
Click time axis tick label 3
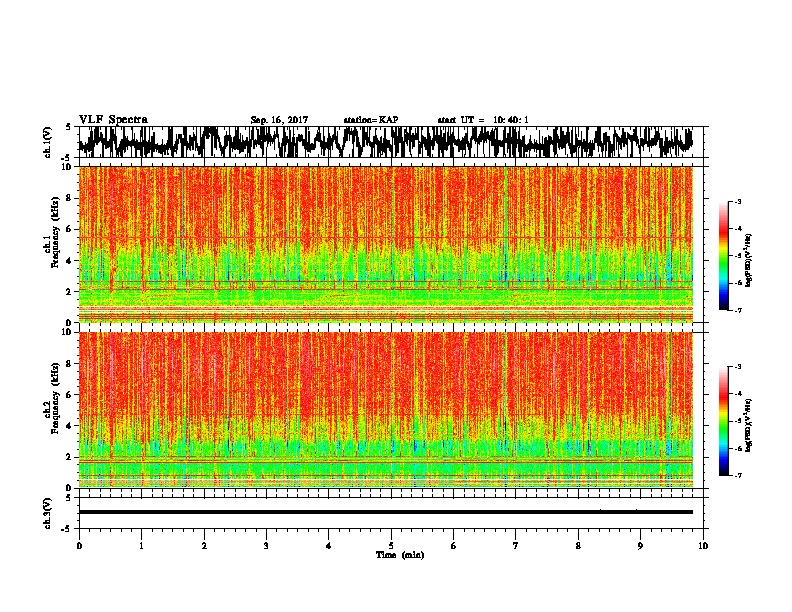(x=266, y=546)
